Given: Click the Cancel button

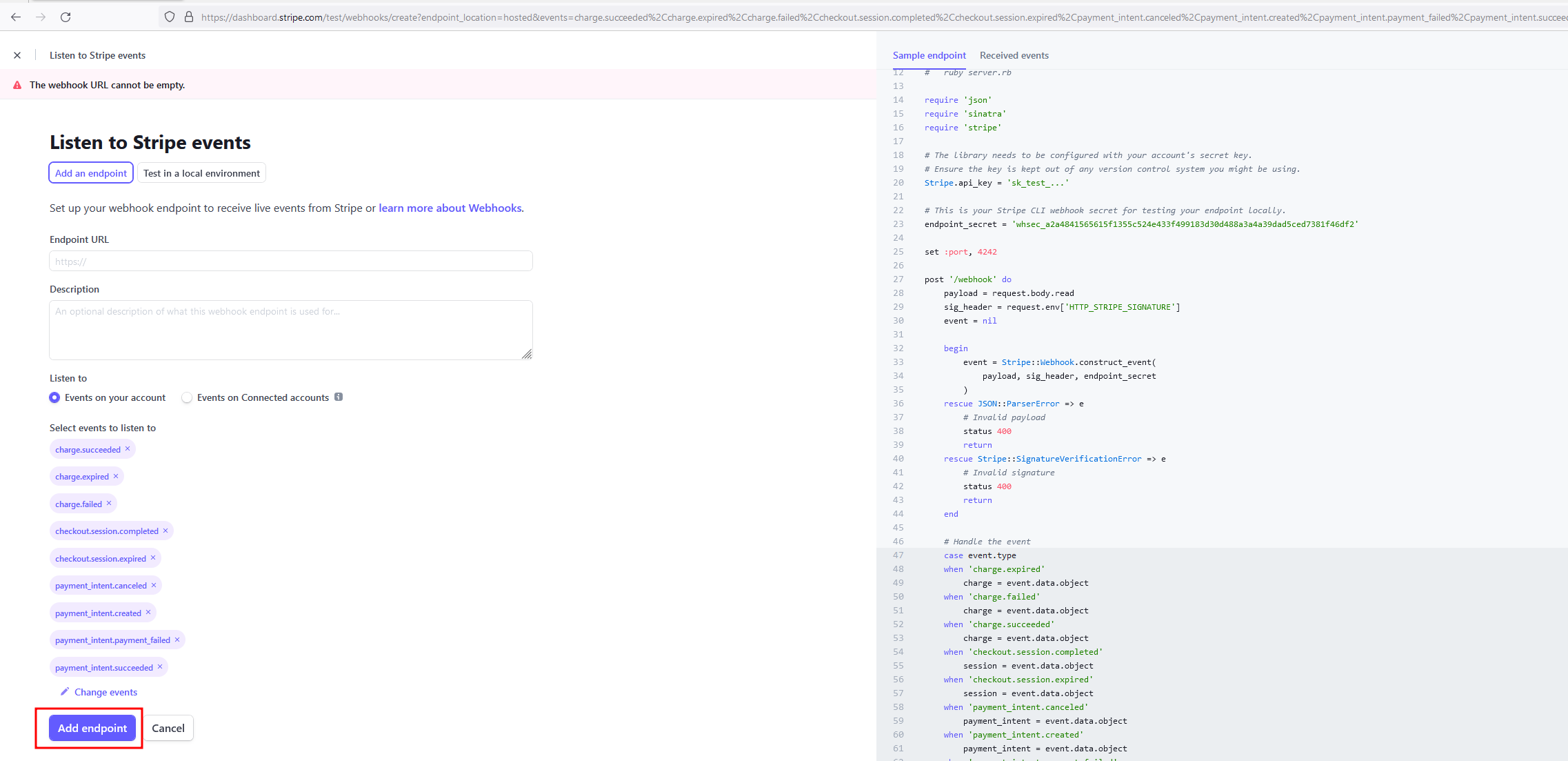Looking at the screenshot, I should point(168,728).
